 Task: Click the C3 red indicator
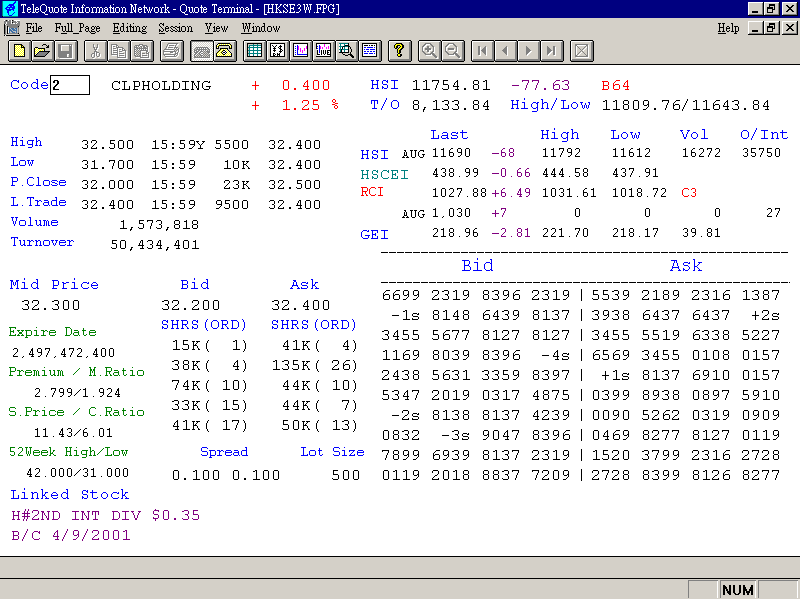point(689,193)
